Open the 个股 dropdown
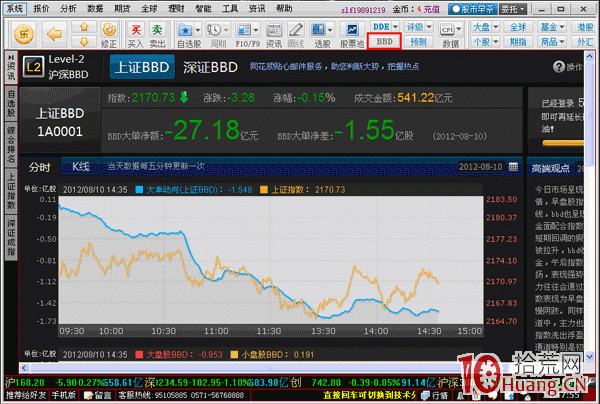Image resolution: width=600 pixels, height=404 pixels. [x=485, y=41]
